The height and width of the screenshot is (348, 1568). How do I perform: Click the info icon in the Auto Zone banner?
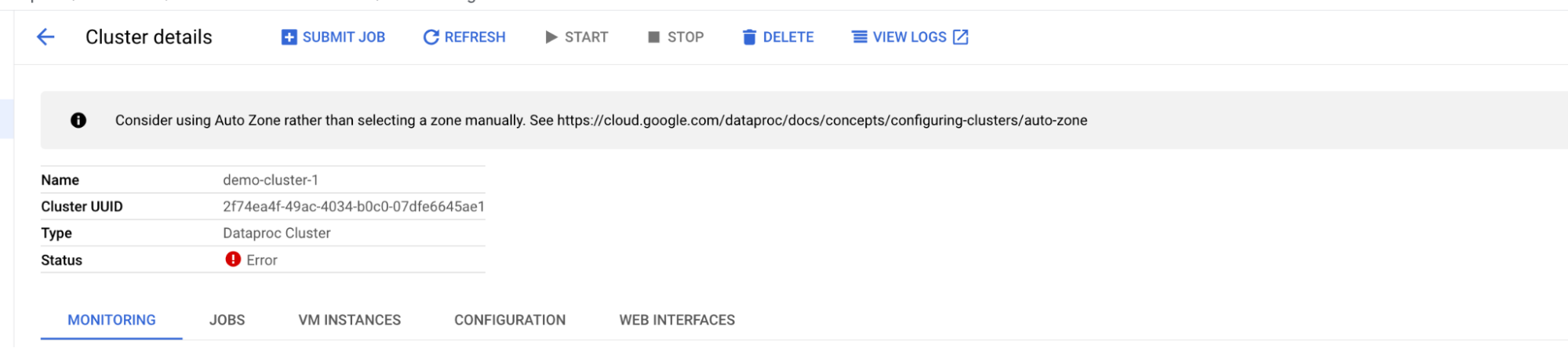tap(78, 120)
